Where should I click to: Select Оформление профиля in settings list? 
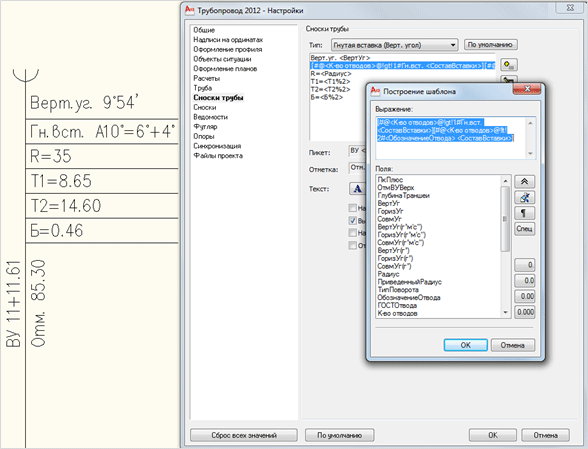pyautogui.click(x=228, y=50)
